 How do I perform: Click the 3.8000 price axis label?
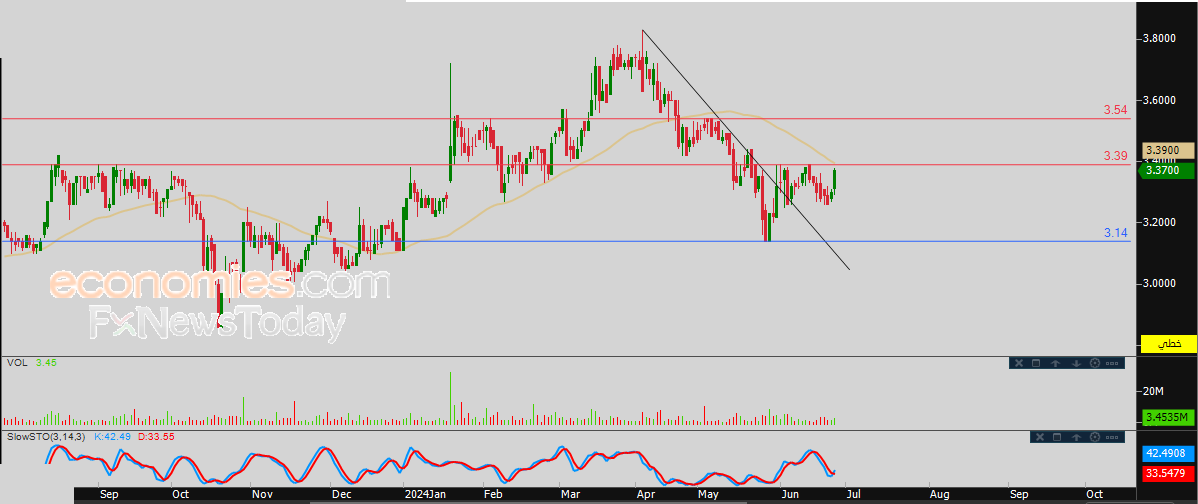click(x=1159, y=38)
